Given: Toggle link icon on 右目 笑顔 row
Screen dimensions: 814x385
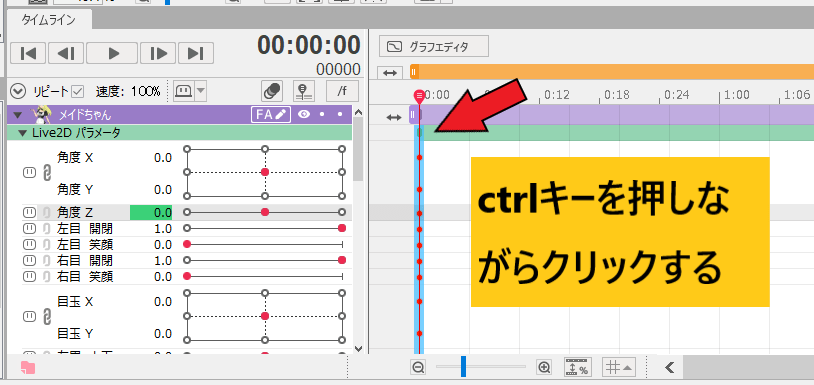Looking at the screenshot, I should [46, 277].
